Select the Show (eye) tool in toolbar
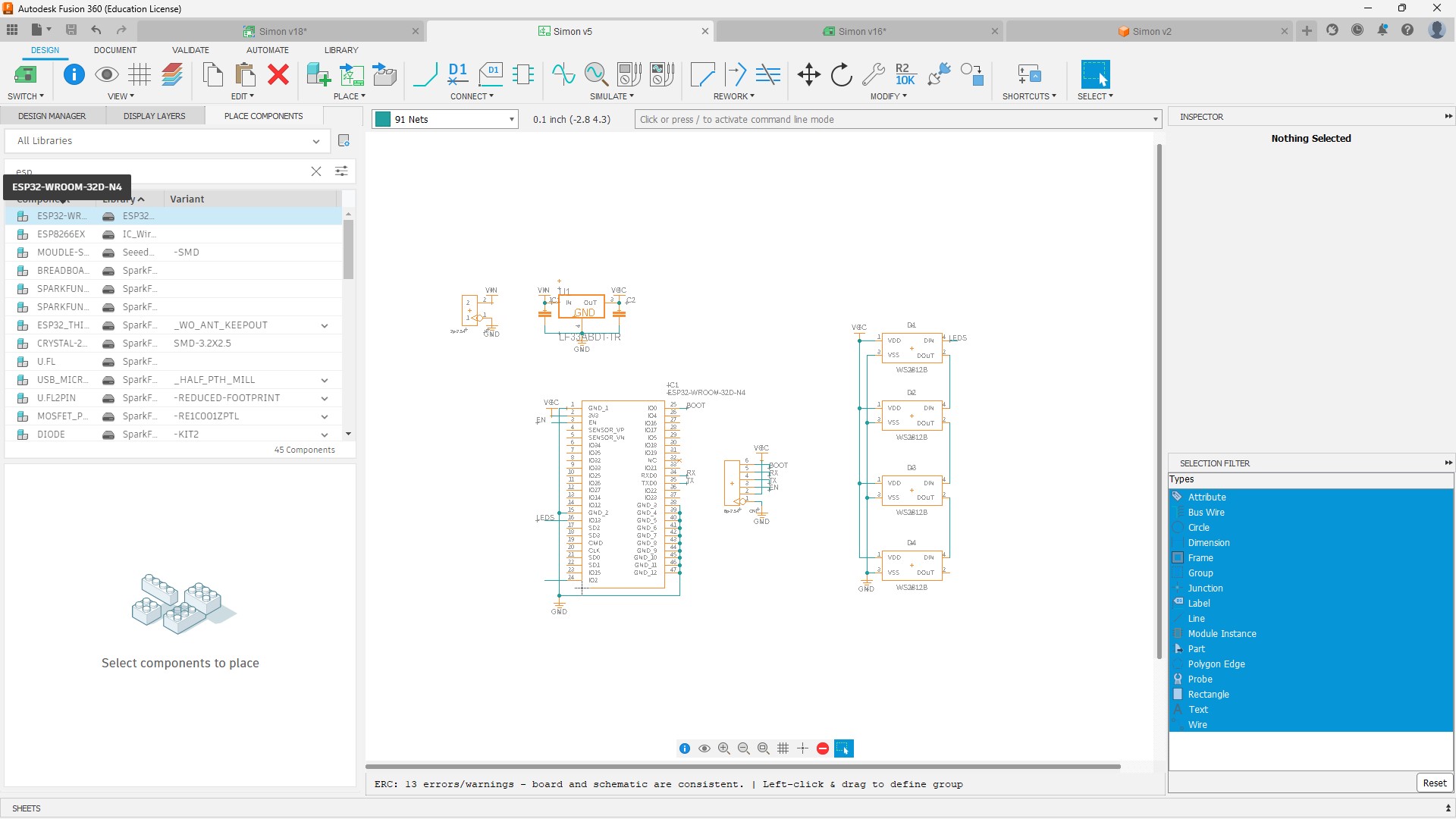This screenshot has width=1456, height=819. click(106, 74)
